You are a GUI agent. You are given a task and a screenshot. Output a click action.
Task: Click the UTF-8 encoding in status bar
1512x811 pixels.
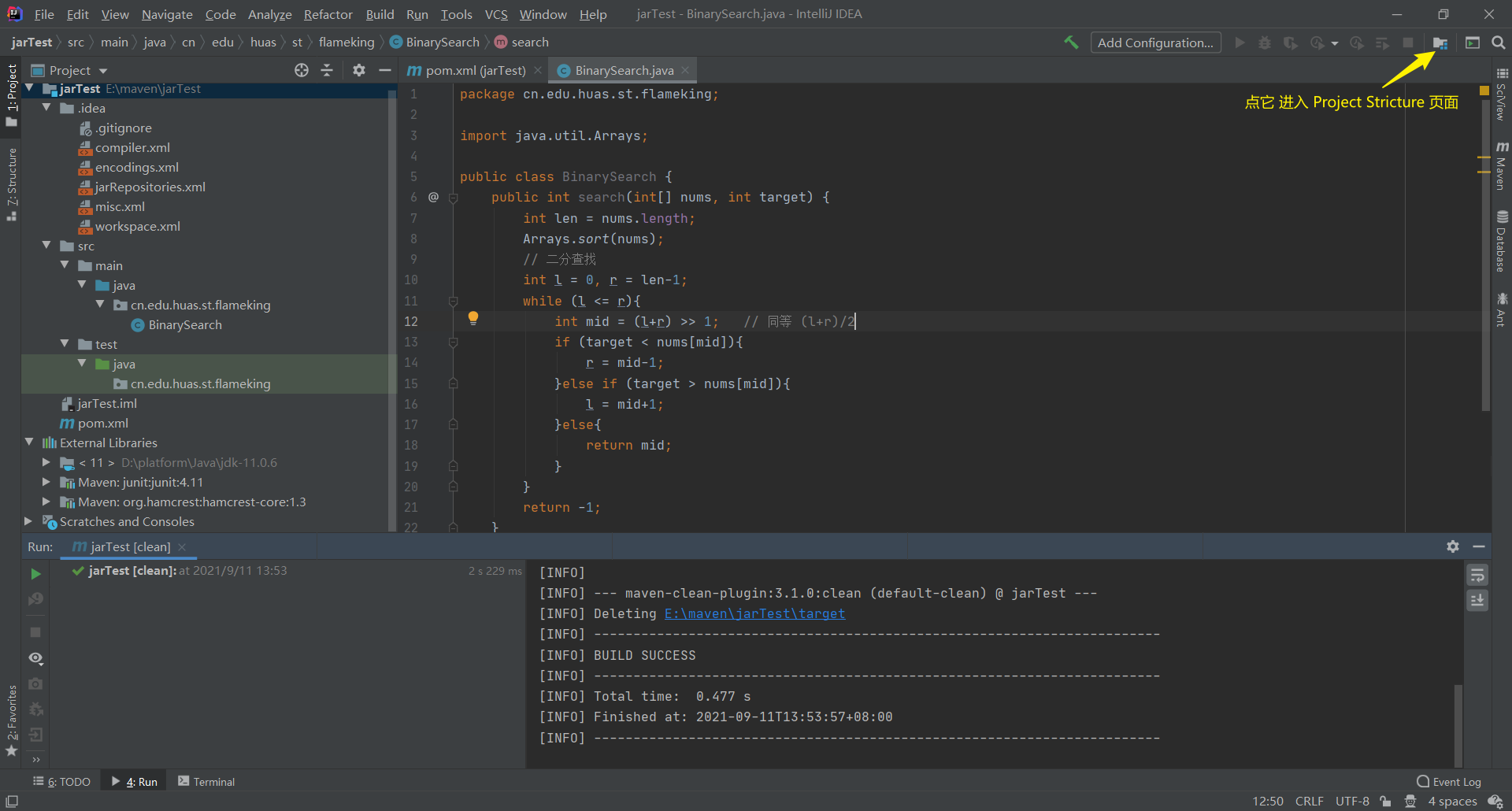click(1352, 802)
